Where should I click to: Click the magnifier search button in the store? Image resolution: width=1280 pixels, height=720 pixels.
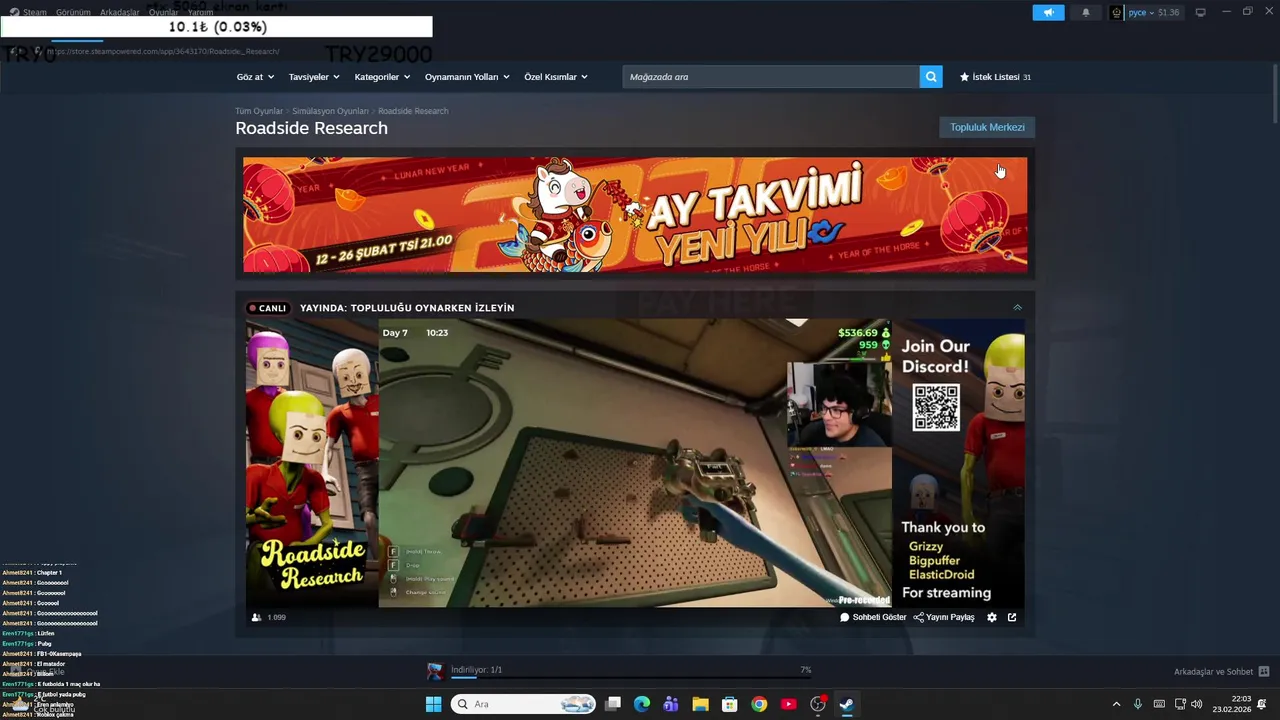pos(931,77)
